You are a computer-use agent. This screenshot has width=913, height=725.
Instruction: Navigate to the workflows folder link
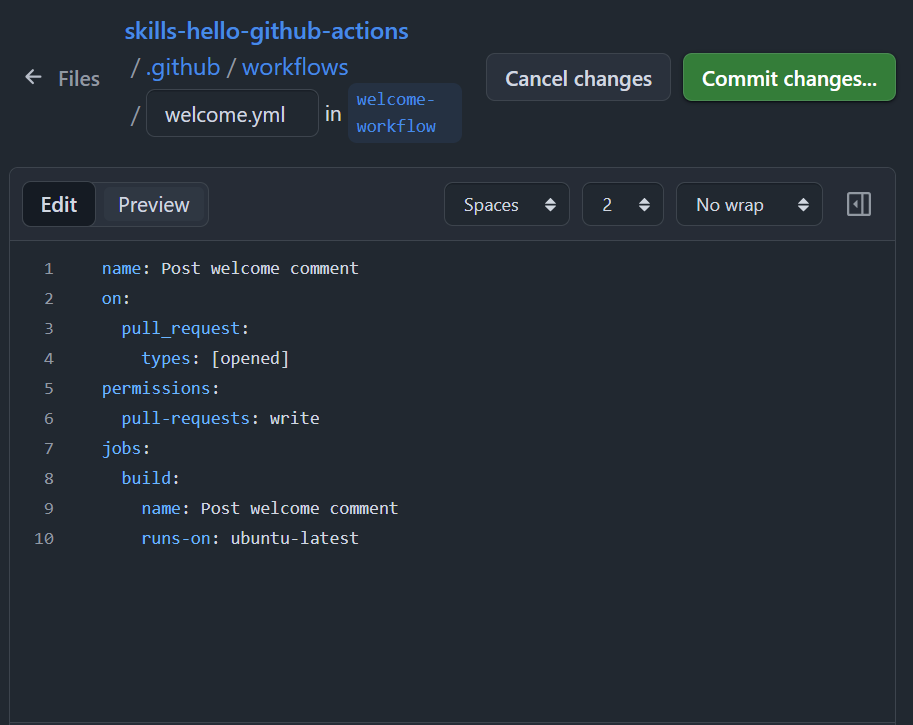pos(295,67)
